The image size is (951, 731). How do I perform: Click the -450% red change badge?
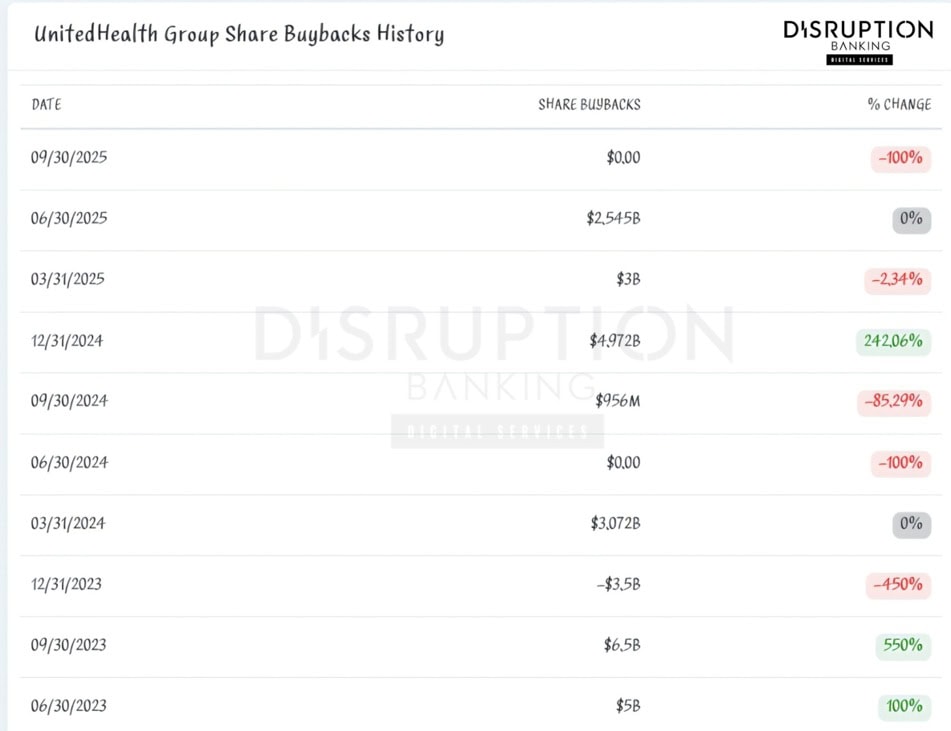tap(897, 584)
